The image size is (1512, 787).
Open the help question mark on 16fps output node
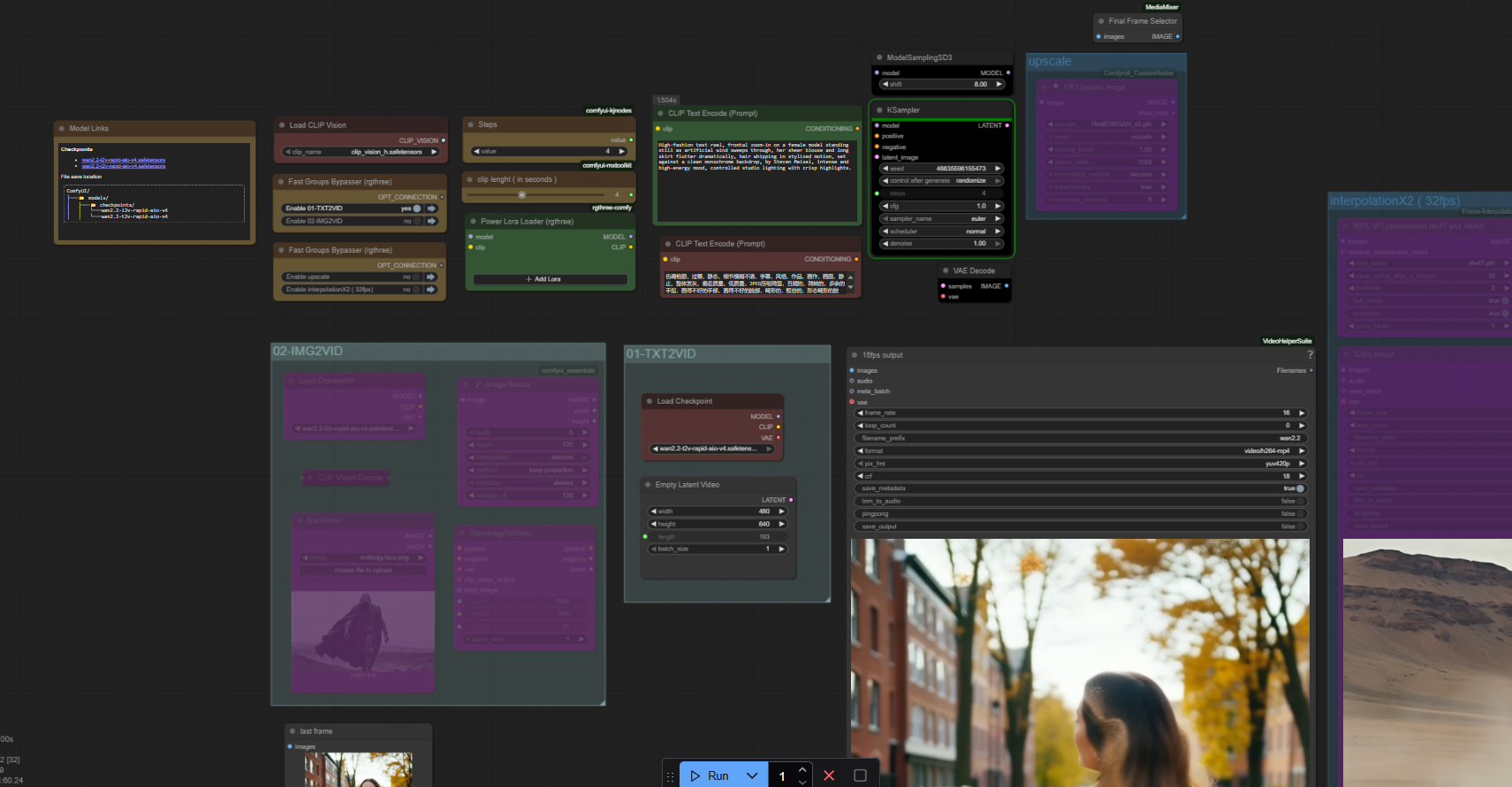tap(1310, 355)
